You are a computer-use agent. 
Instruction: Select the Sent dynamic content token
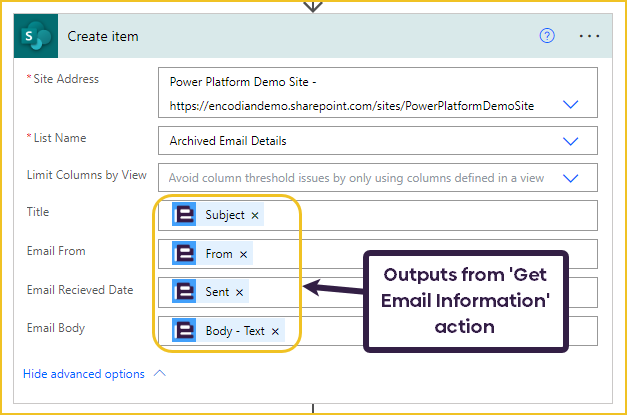(210, 291)
